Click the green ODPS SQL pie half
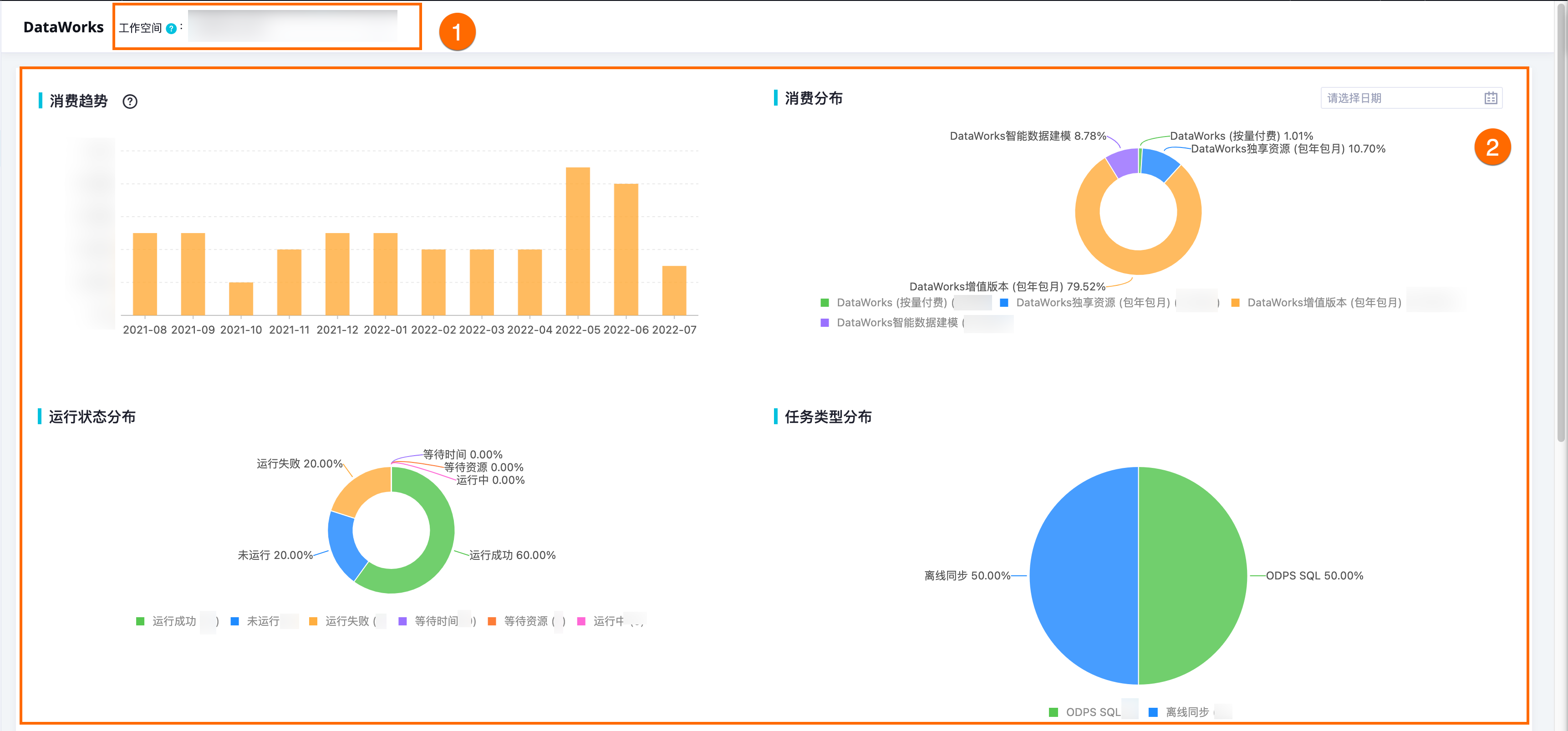The image size is (1568, 731). click(1193, 576)
